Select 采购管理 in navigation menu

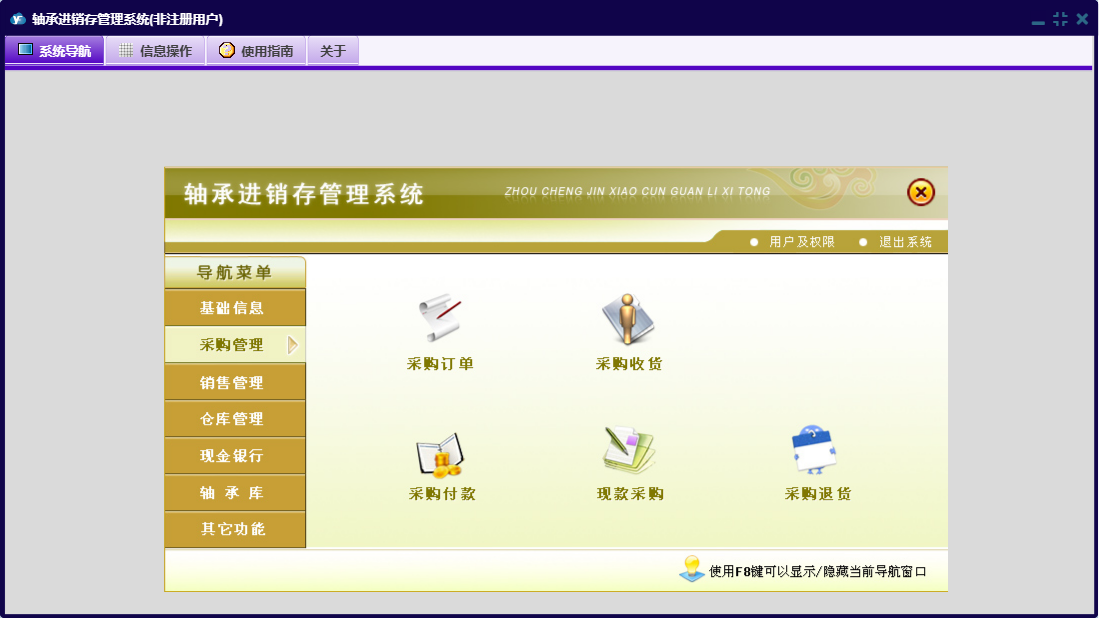(x=235, y=345)
